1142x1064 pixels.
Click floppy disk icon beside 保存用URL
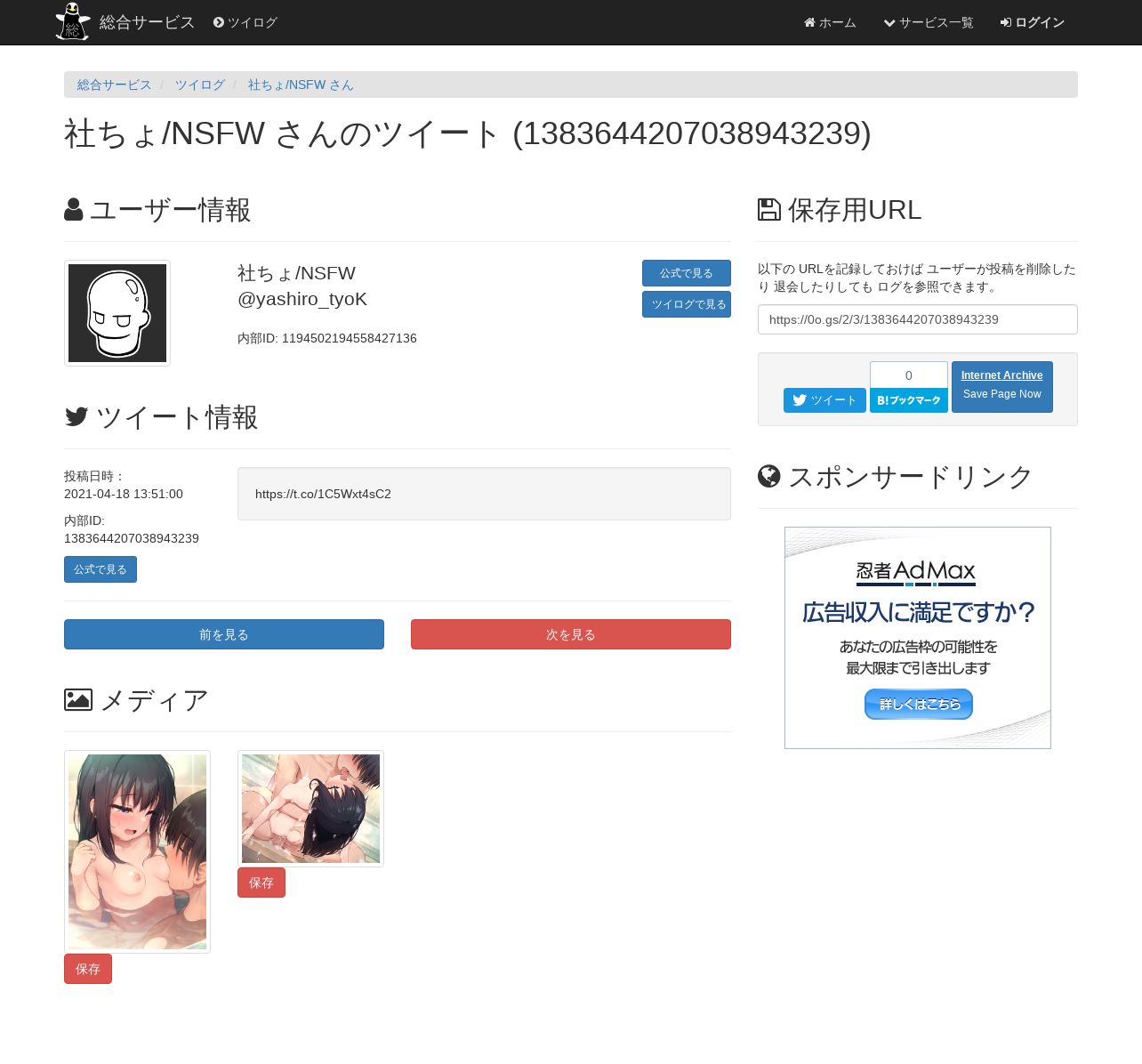click(769, 210)
